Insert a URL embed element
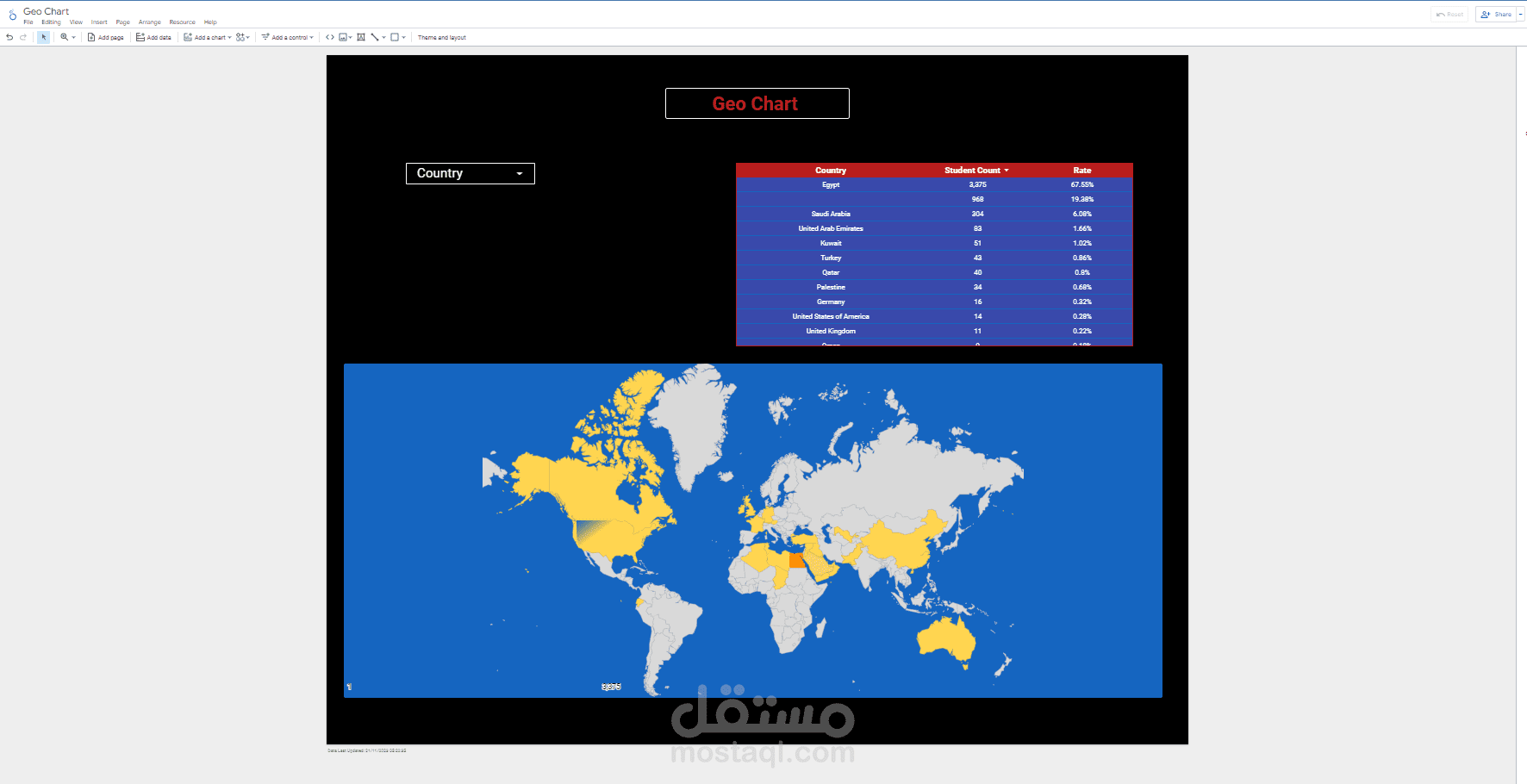The height and width of the screenshot is (784, 1527). (x=330, y=37)
